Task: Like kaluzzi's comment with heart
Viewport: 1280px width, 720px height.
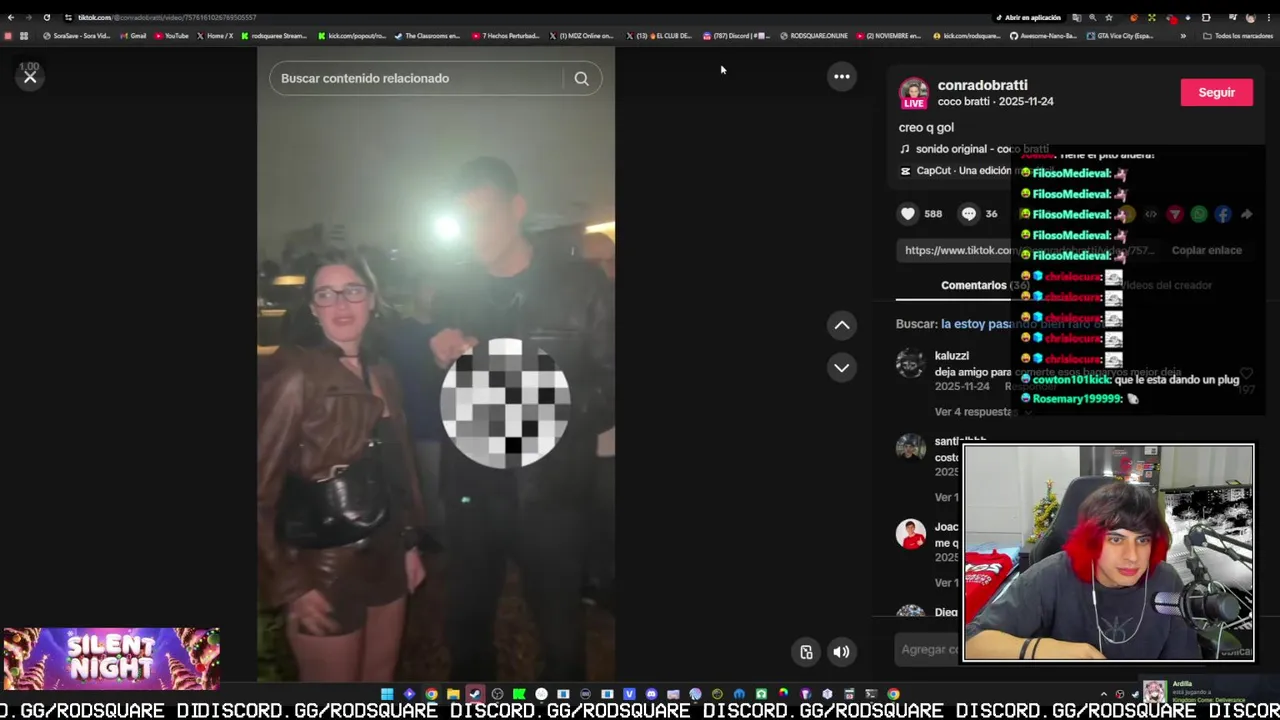Action: point(1246,374)
